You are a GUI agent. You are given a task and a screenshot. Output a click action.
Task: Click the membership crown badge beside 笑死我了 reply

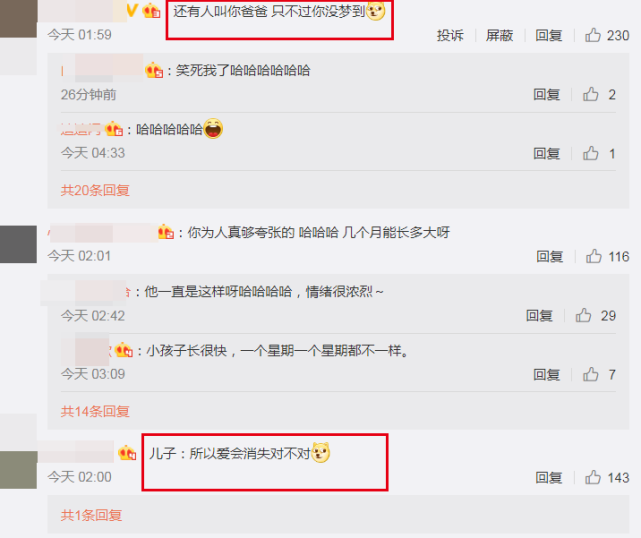click(154, 70)
